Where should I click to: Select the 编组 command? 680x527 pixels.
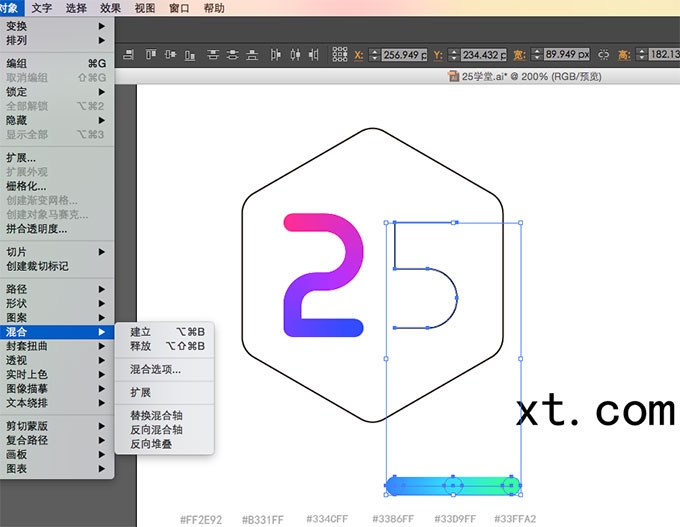click(x=57, y=63)
